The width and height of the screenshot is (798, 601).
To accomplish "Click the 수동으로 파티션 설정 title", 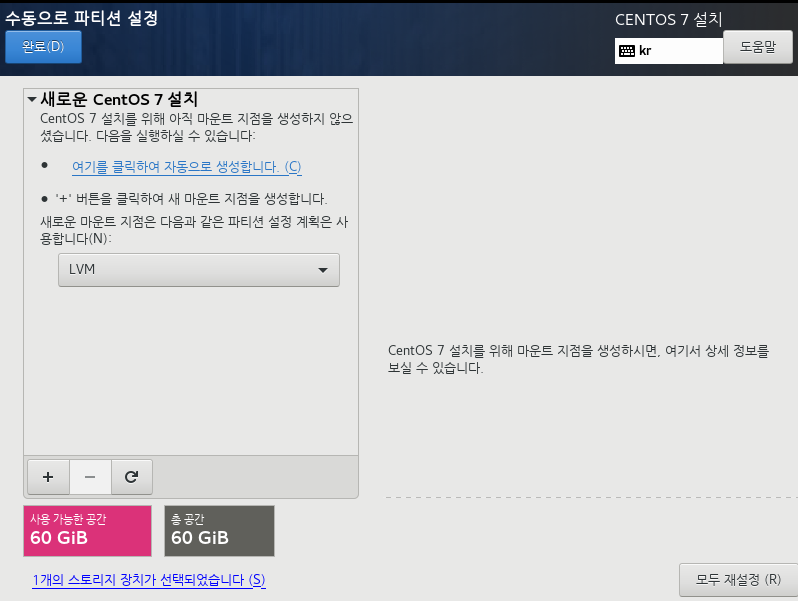I will coord(81,18).
